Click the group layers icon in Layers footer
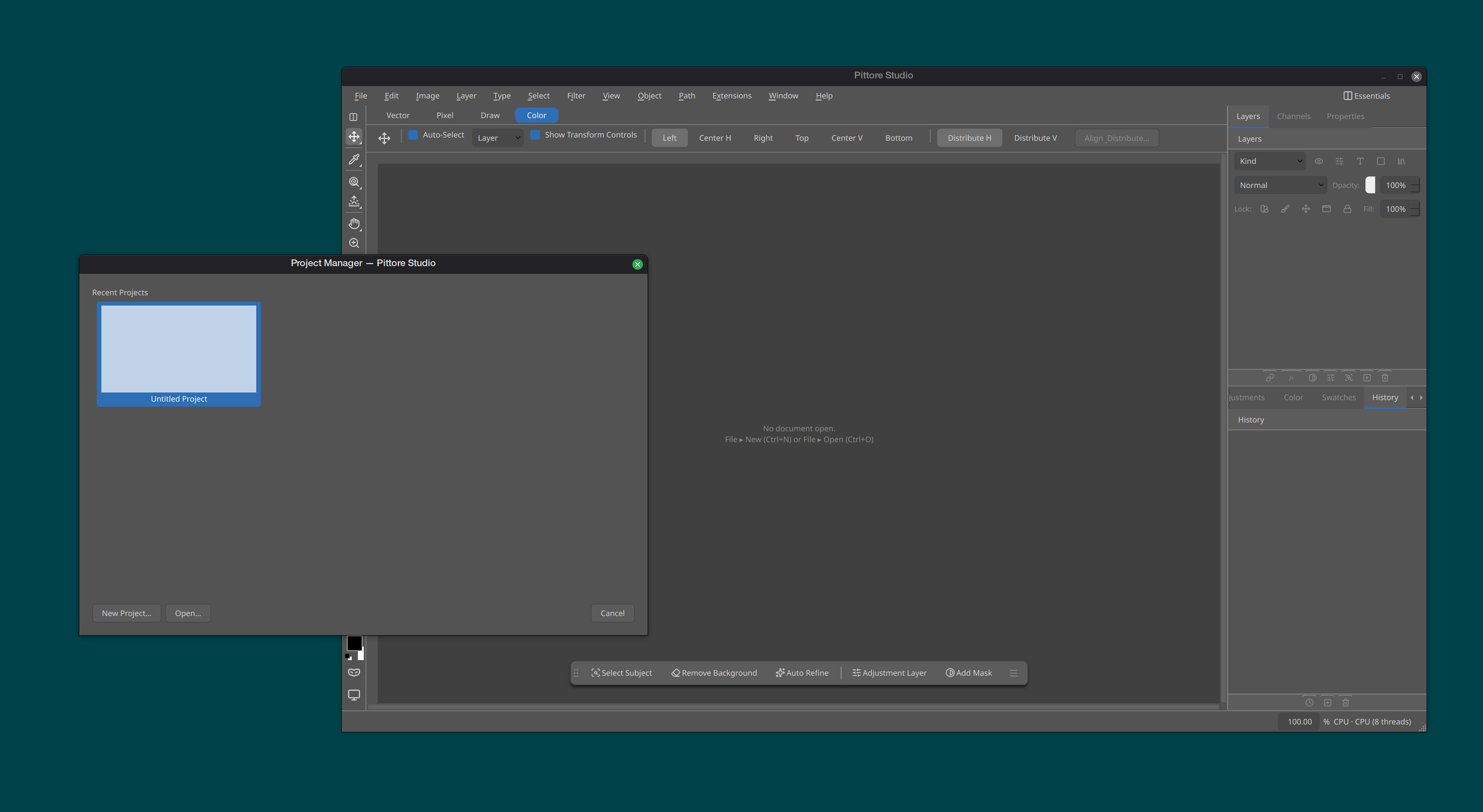 1349,378
